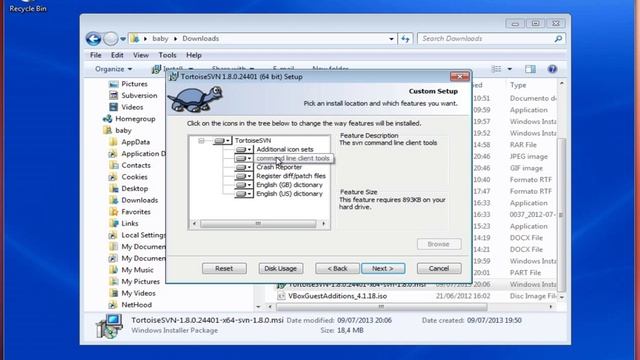The image size is (640, 360).
Task: Click the change view icon in Explorer
Action: coord(496,69)
